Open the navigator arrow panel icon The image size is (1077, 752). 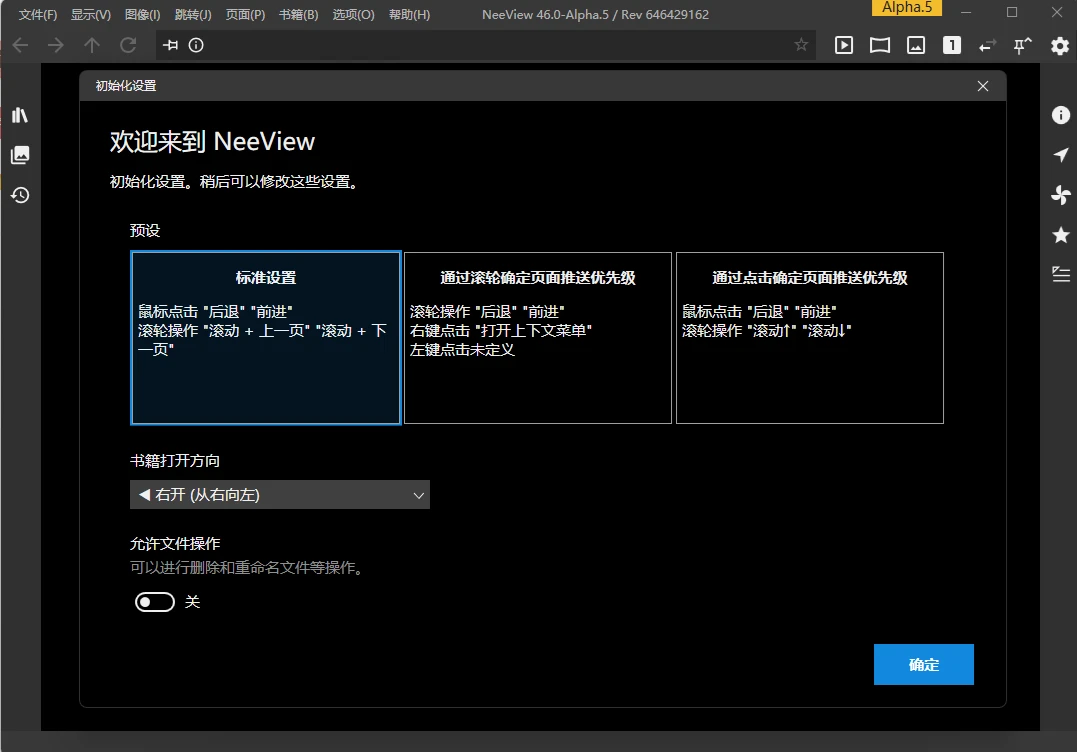pyautogui.click(x=1061, y=155)
